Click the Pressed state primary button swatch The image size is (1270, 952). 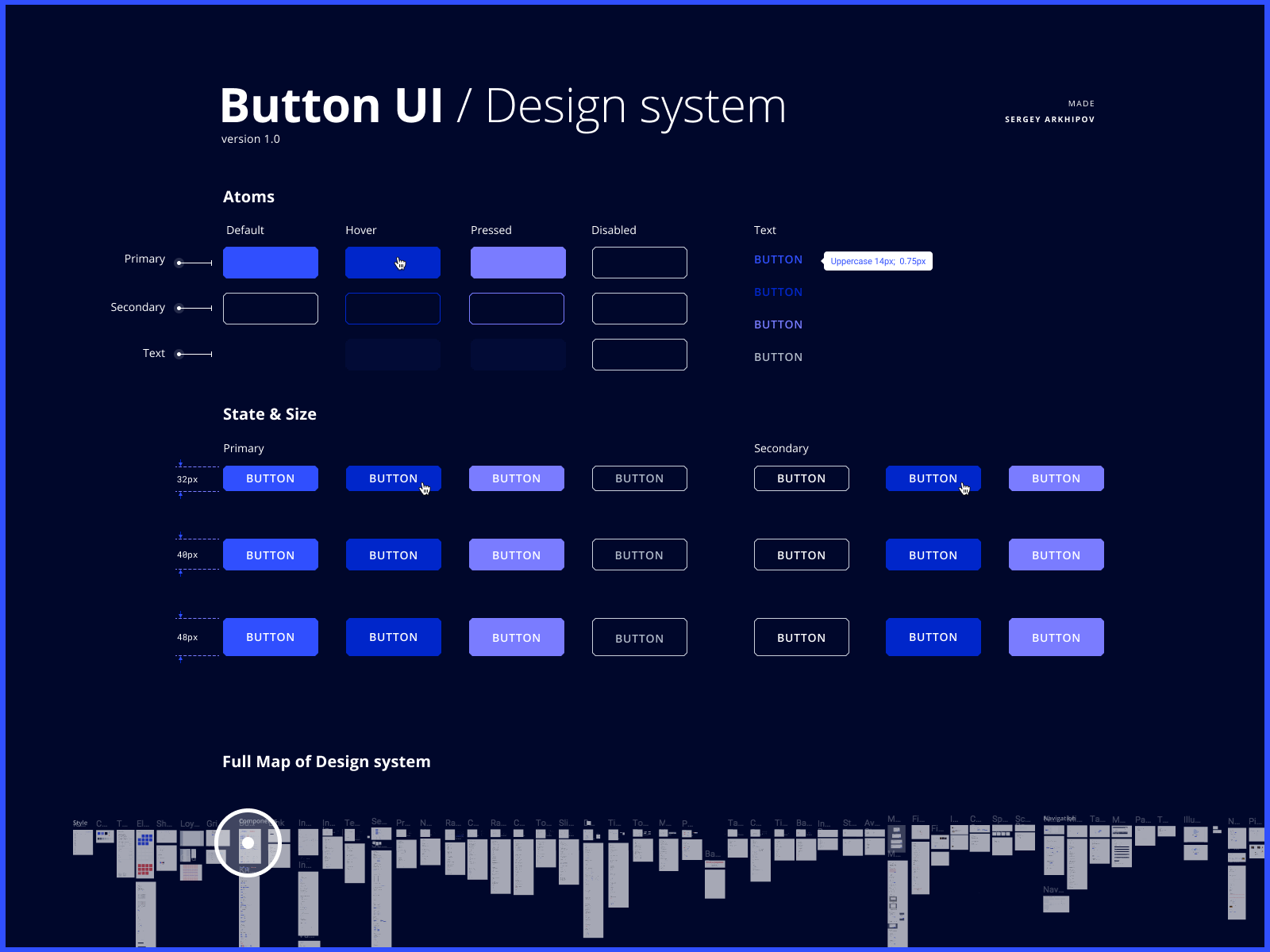pos(518,263)
